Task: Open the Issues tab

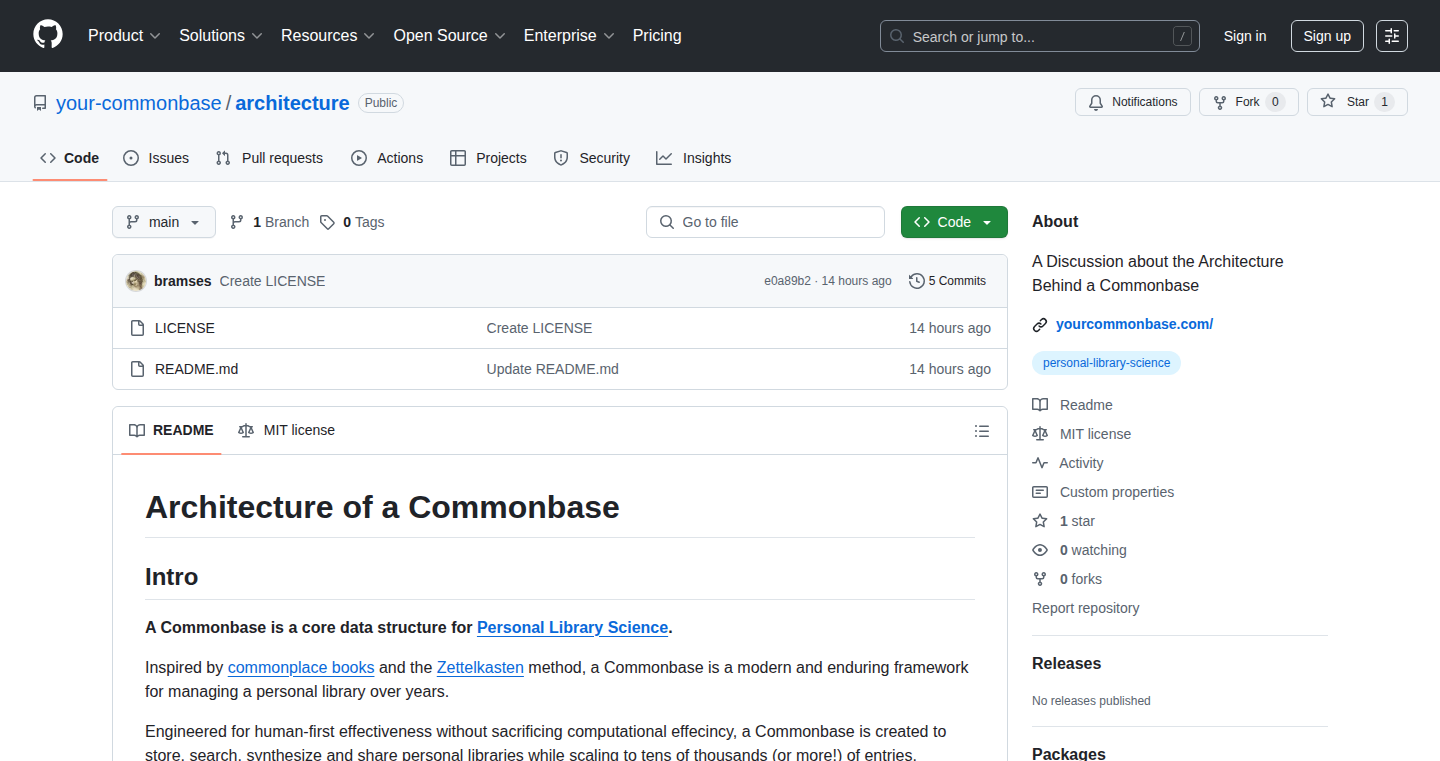Action: [156, 158]
